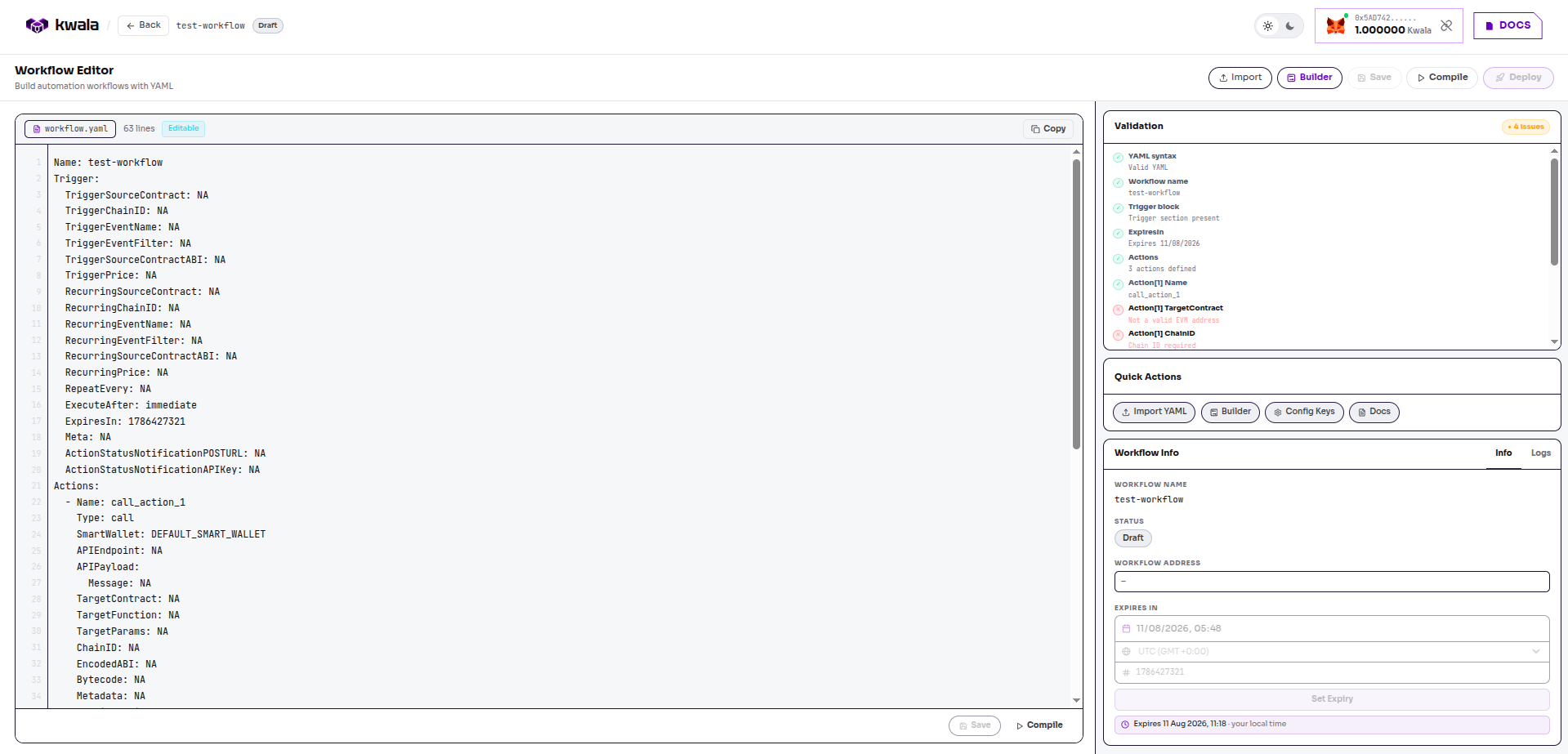Switch to light theme sun icon
Image resolution: width=1568 pixels, height=754 pixels.
(x=1267, y=26)
